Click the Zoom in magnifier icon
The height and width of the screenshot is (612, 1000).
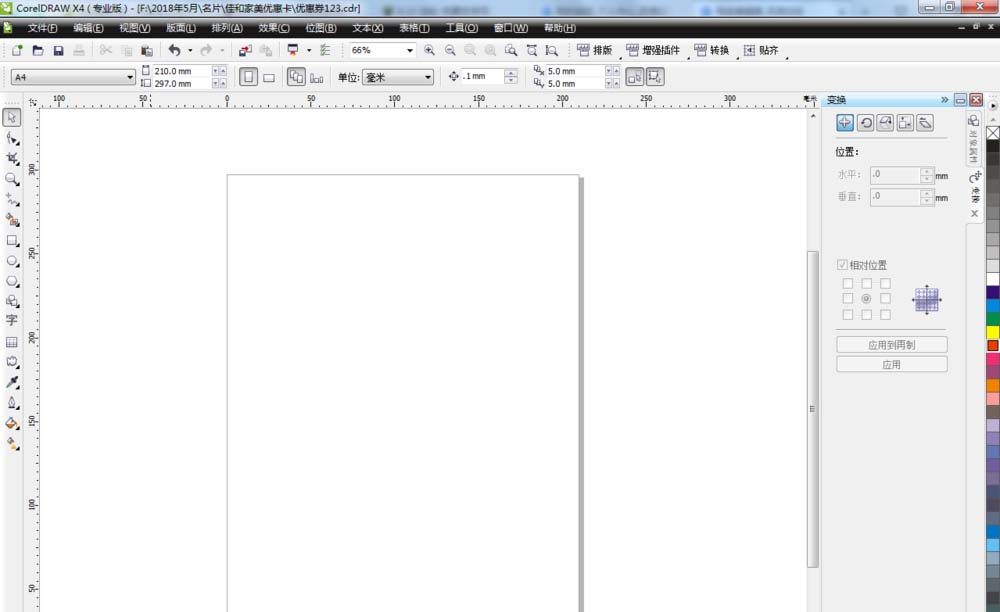(429, 50)
